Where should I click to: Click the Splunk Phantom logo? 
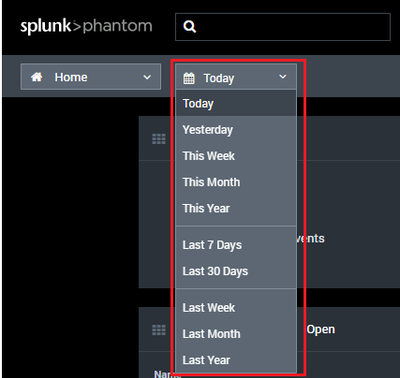(x=86, y=26)
